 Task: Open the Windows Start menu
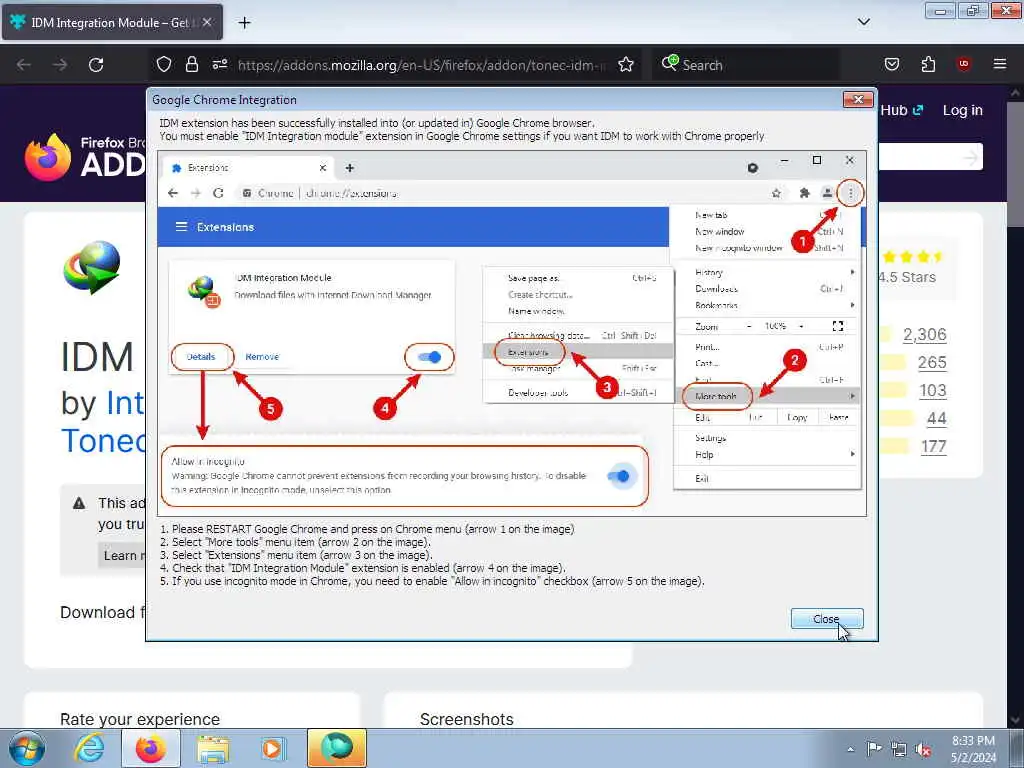(27, 748)
